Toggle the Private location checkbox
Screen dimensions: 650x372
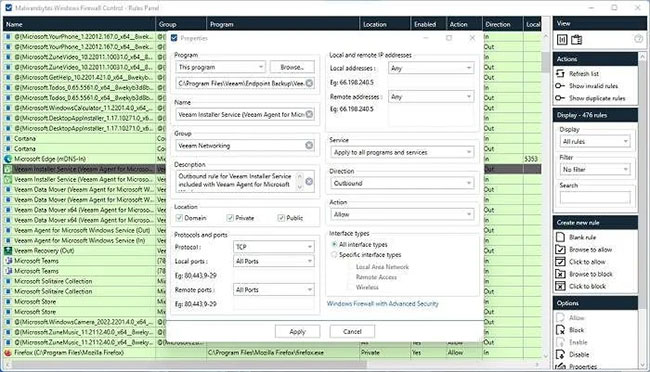click(x=230, y=218)
